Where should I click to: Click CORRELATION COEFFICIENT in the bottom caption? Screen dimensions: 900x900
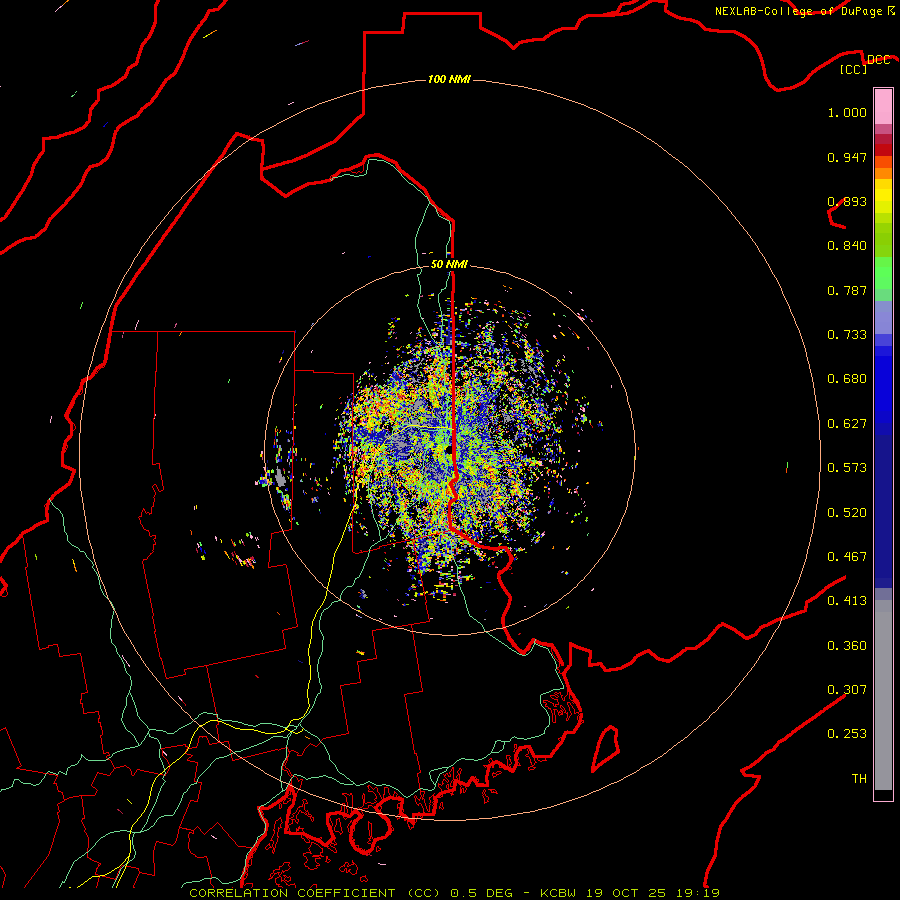[x=292, y=893]
